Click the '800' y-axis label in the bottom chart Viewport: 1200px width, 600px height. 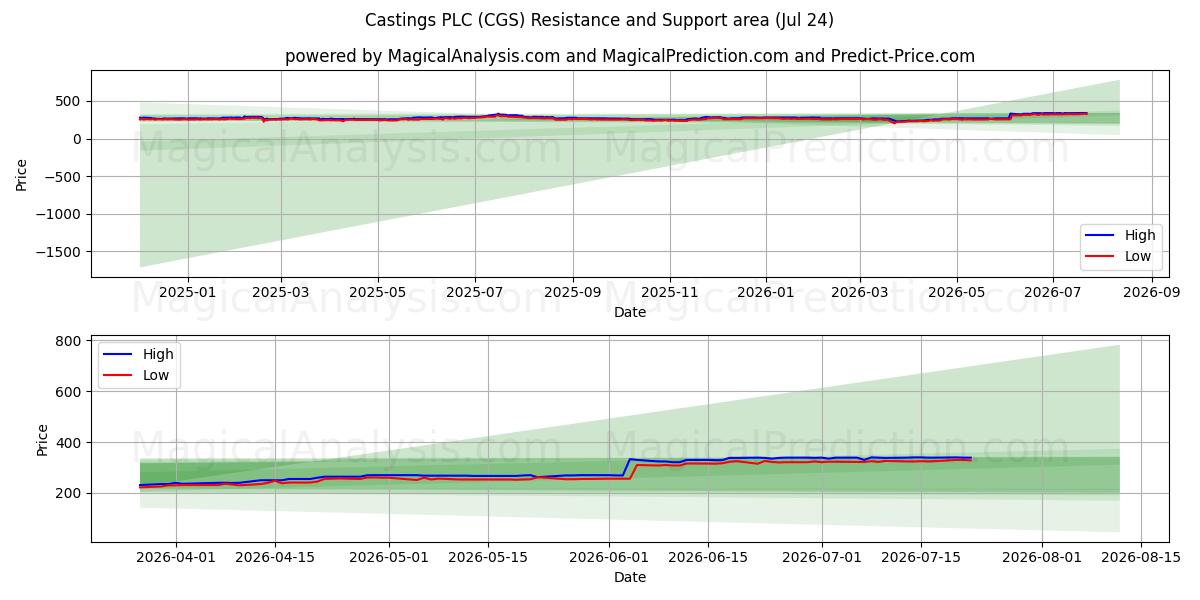(71, 341)
